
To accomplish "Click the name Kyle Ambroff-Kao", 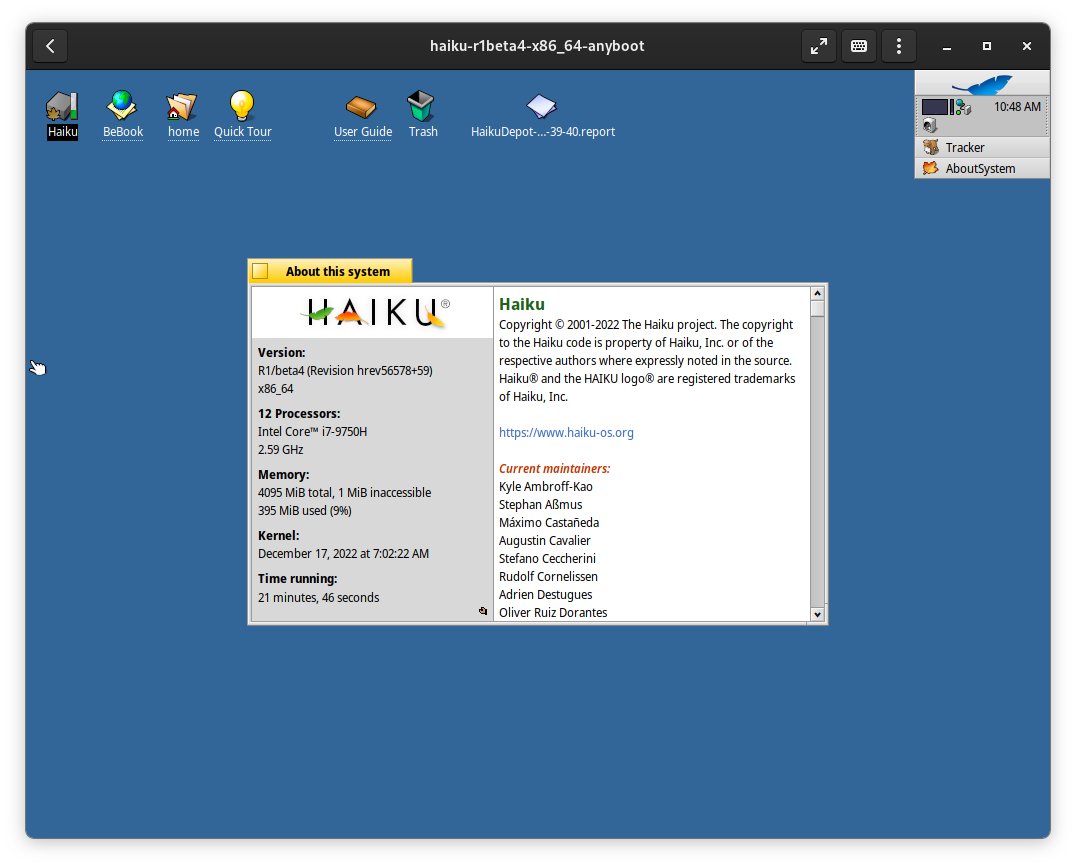I will click(546, 486).
